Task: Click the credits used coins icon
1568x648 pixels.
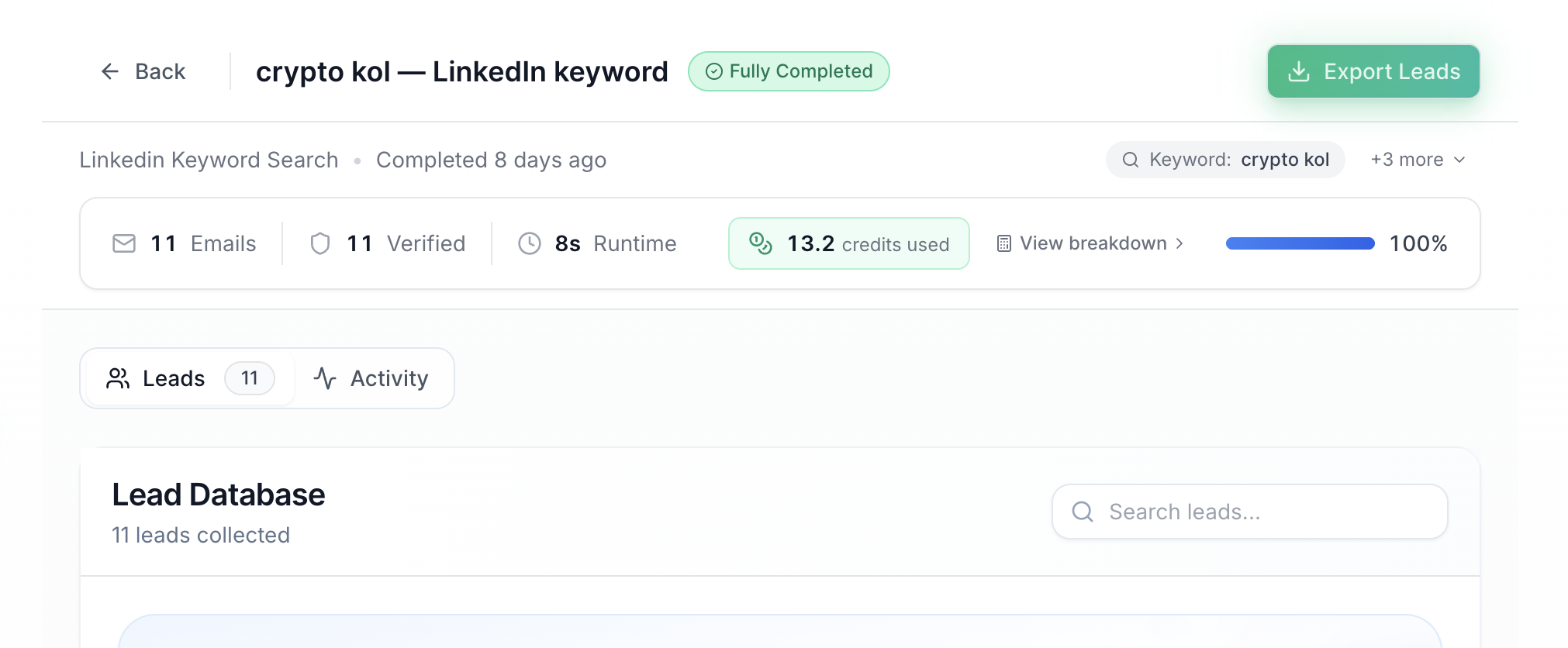Action: [x=762, y=243]
